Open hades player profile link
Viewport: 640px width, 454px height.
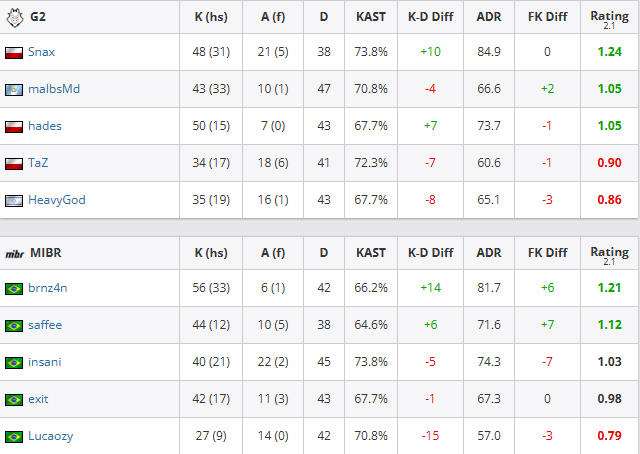[x=45, y=126]
